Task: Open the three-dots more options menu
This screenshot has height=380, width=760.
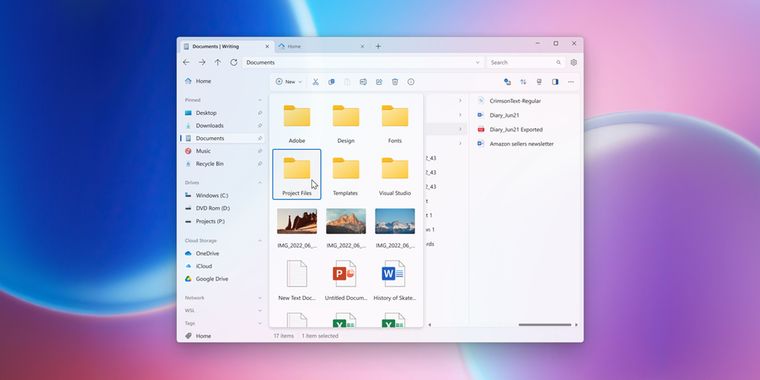Action: coord(571,82)
